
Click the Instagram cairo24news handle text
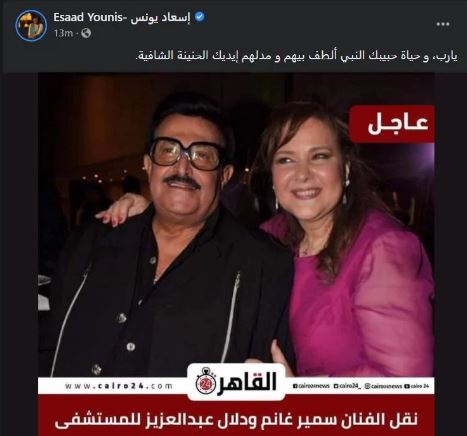(386, 386)
